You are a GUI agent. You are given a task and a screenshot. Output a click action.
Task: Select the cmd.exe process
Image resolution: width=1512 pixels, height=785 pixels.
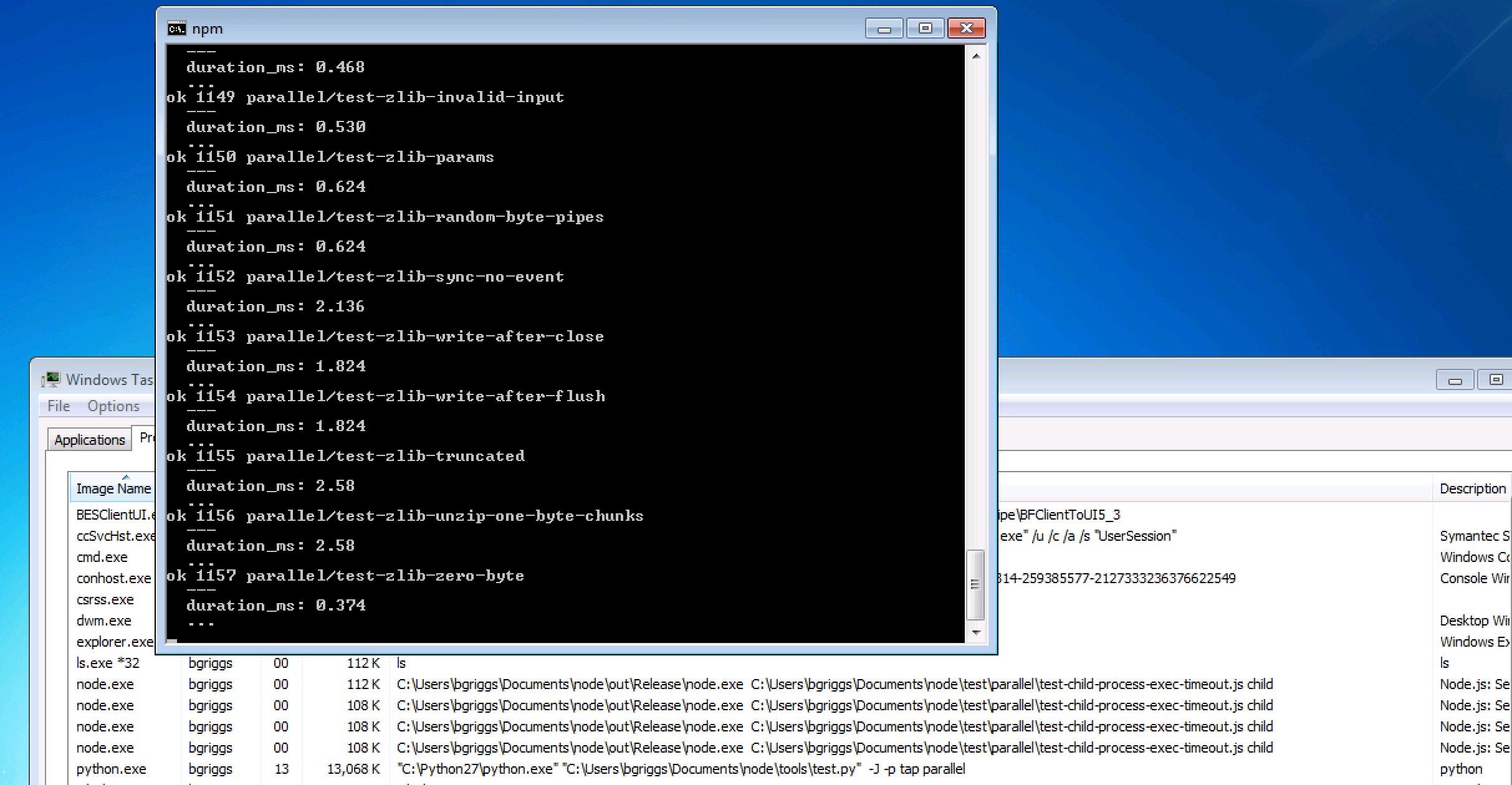pyautogui.click(x=102, y=557)
